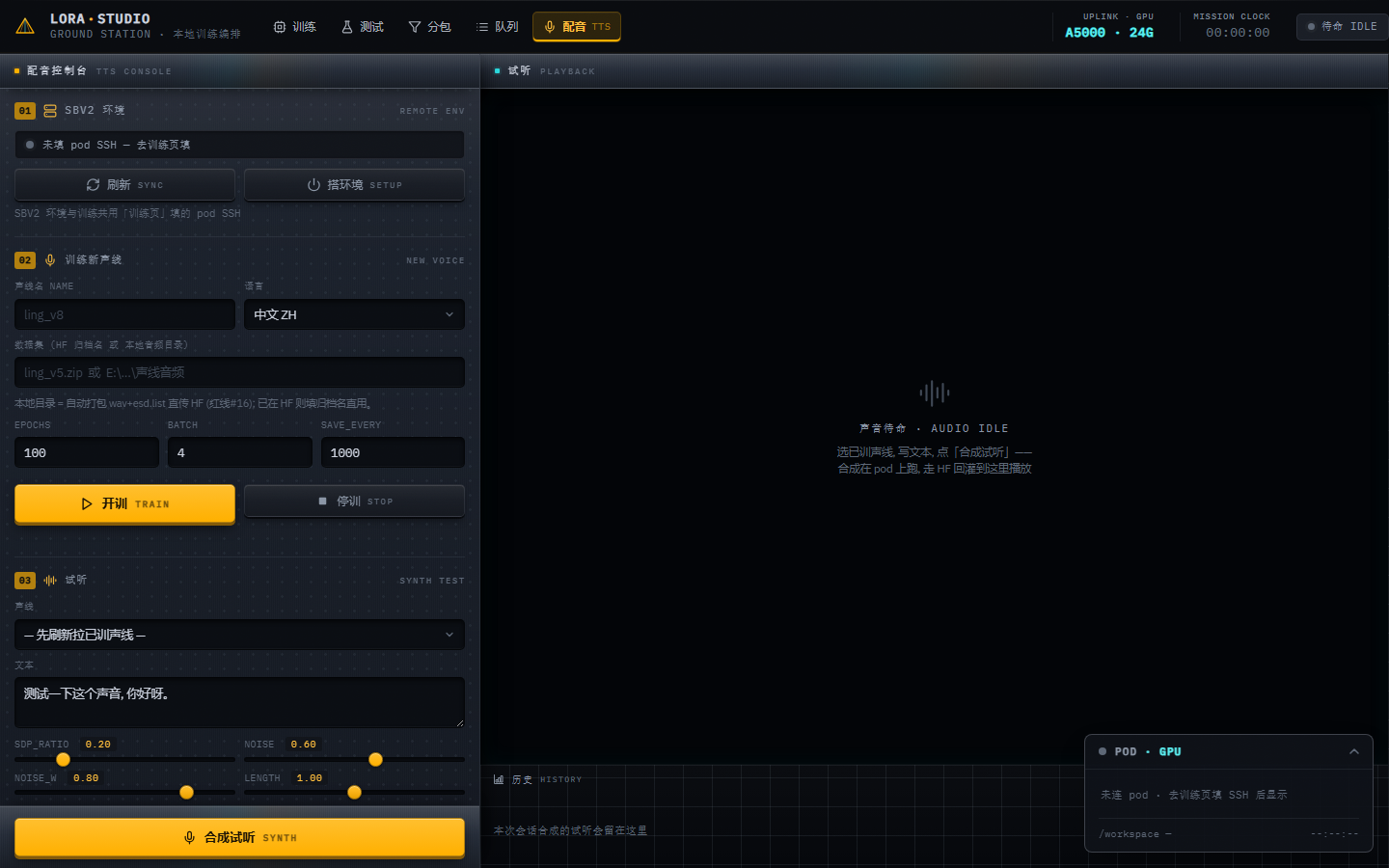Switch to the 队列 queue tab
Viewport: 1389px width, 868px height.
click(x=497, y=27)
